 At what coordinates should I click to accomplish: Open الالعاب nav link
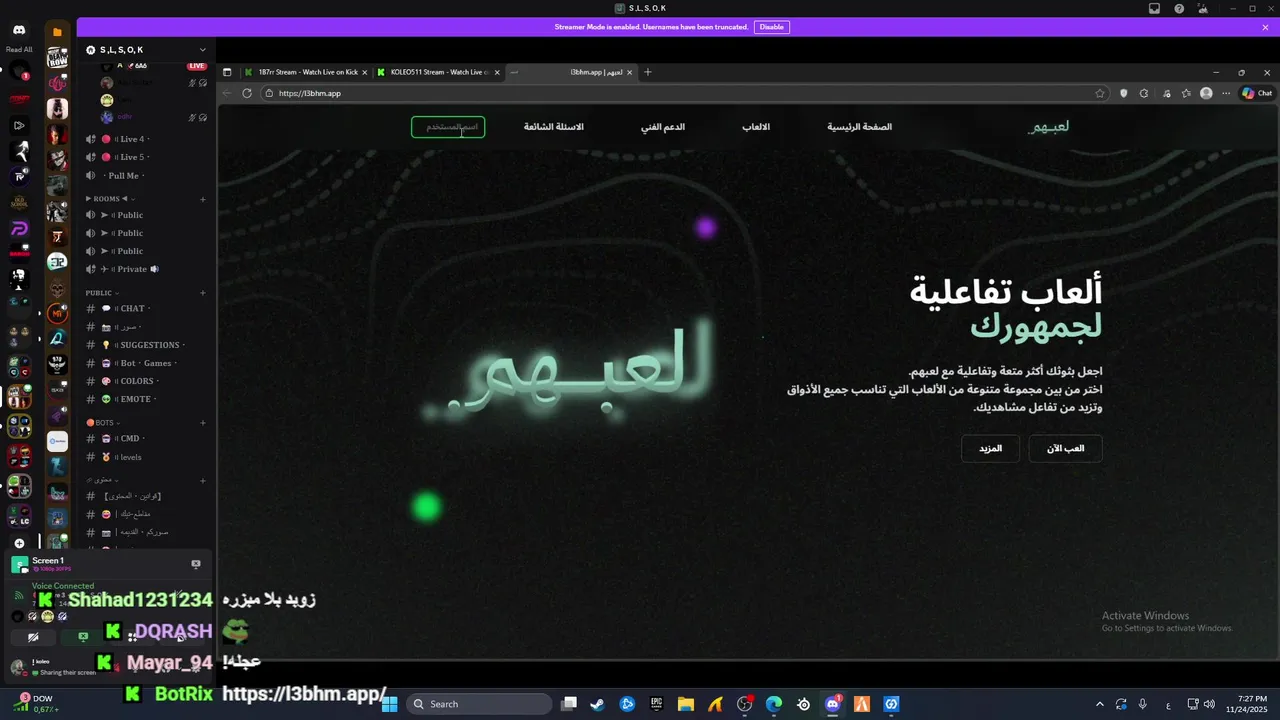[756, 127]
